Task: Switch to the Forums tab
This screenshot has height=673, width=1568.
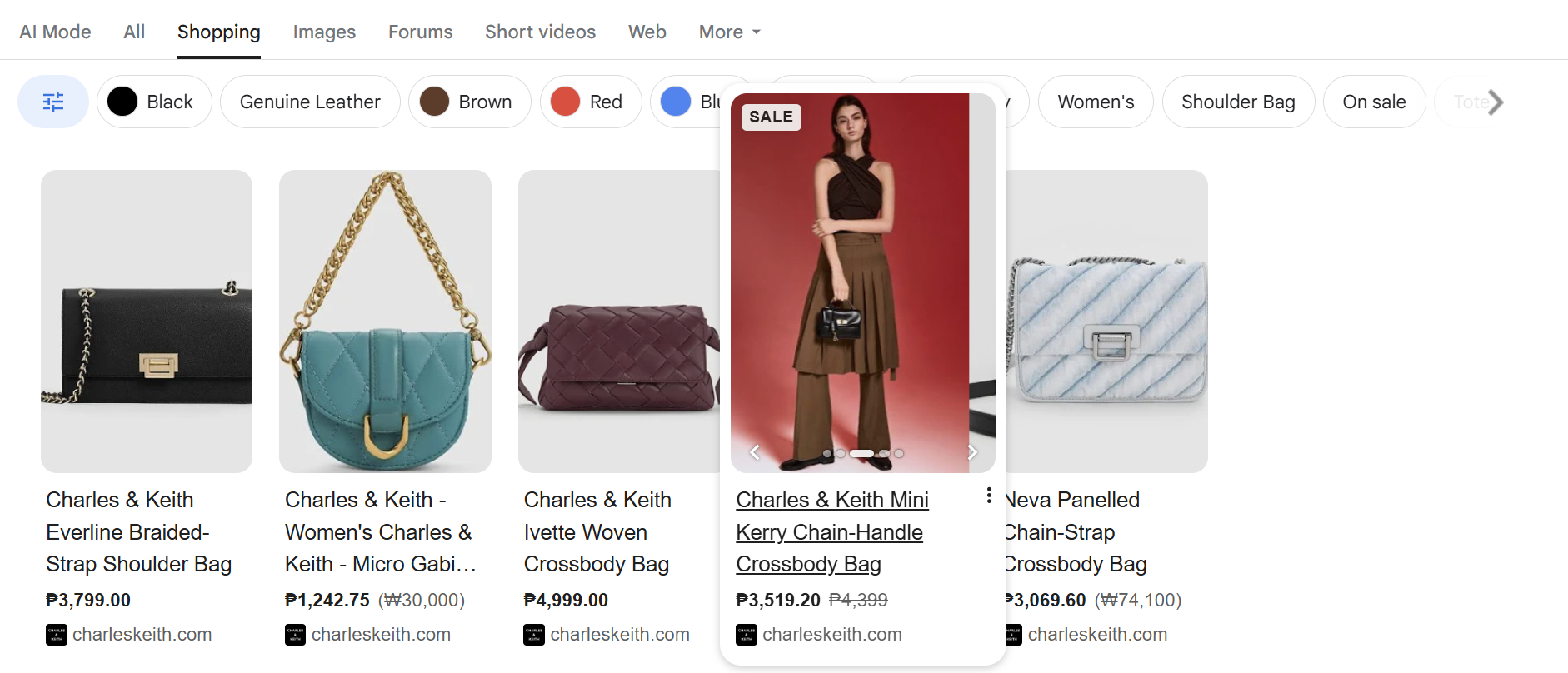Action: (x=420, y=32)
